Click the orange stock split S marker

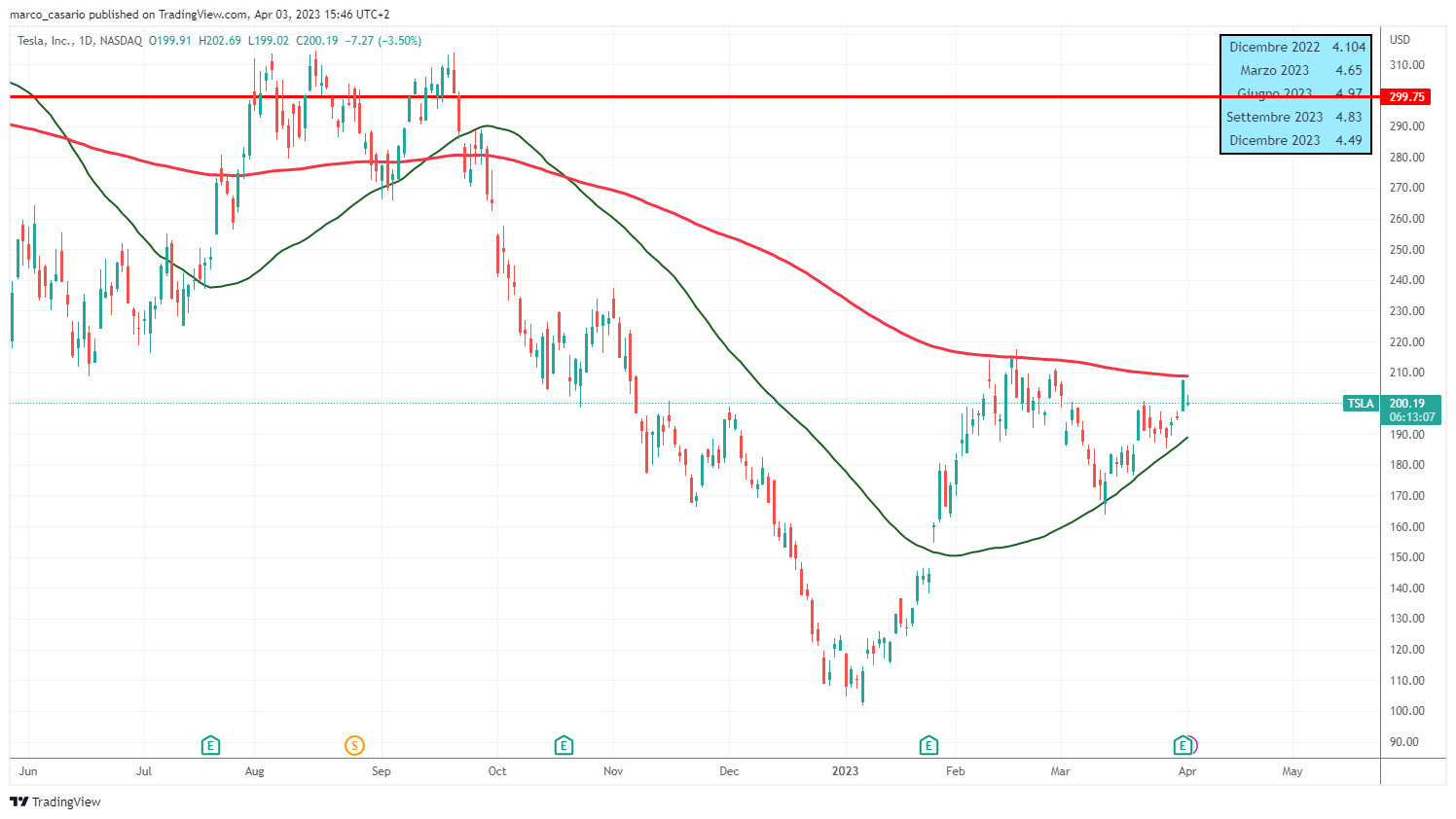(x=354, y=746)
